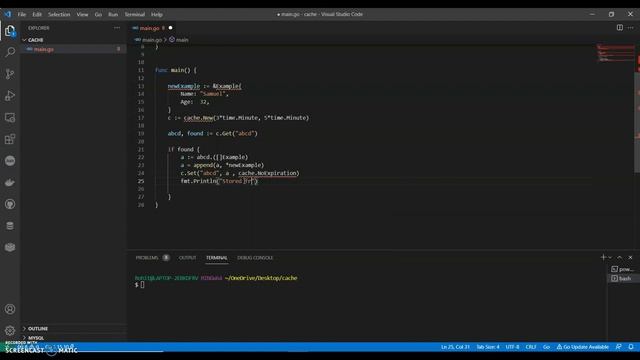Image resolution: width=640 pixels, height=360 pixels.
Task: Click the Go language mode indicator
Action: [547, 347]
